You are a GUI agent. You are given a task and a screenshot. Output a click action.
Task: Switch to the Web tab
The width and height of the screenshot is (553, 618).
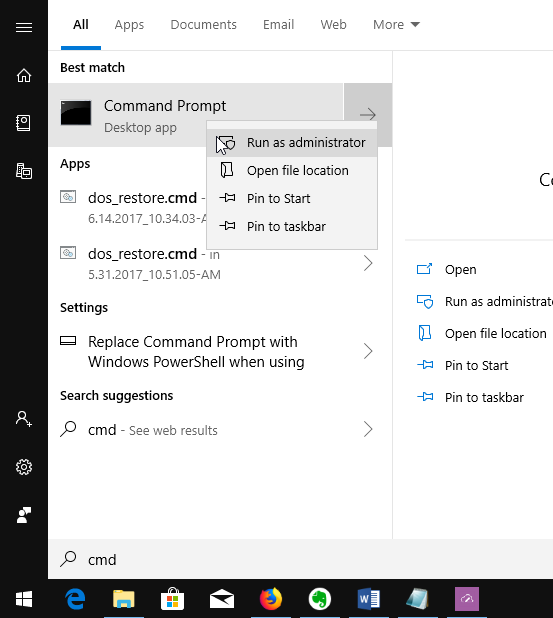pos(333,25)
